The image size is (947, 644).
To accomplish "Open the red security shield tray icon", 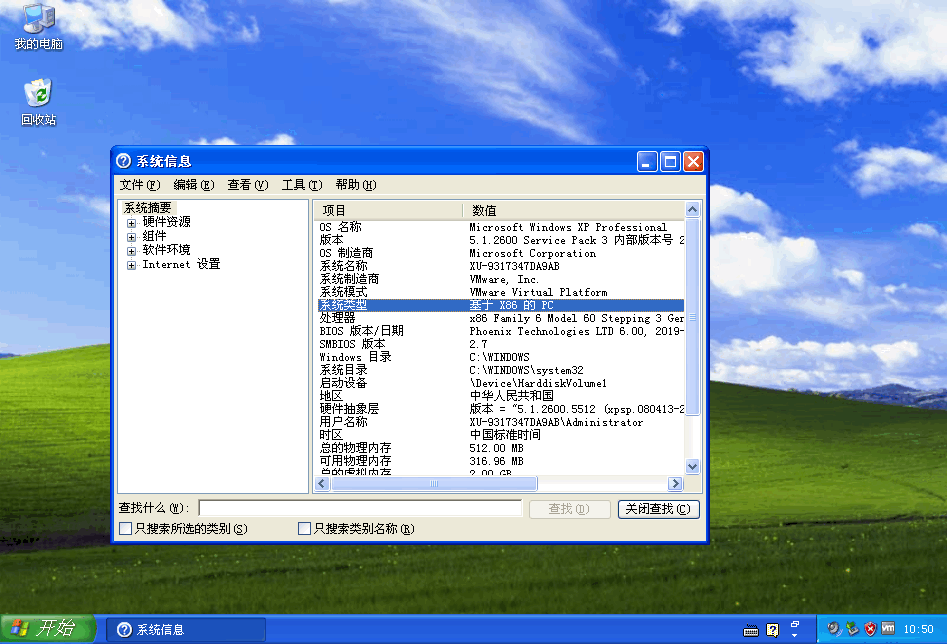I will tap(870, 629).
